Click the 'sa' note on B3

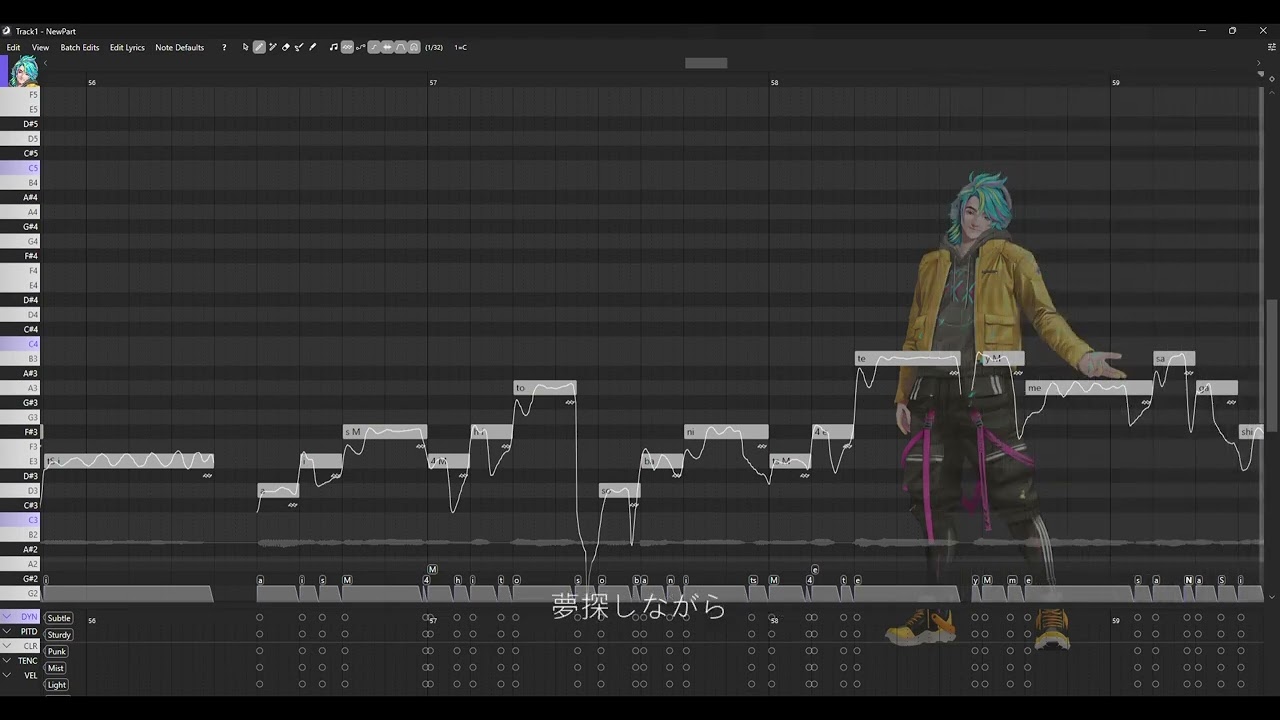tap(1174, 358)
